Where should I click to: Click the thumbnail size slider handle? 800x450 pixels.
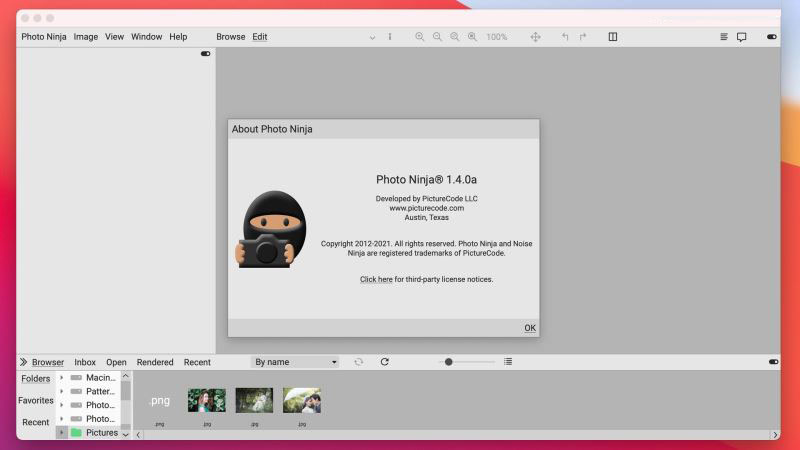point(448,362)
